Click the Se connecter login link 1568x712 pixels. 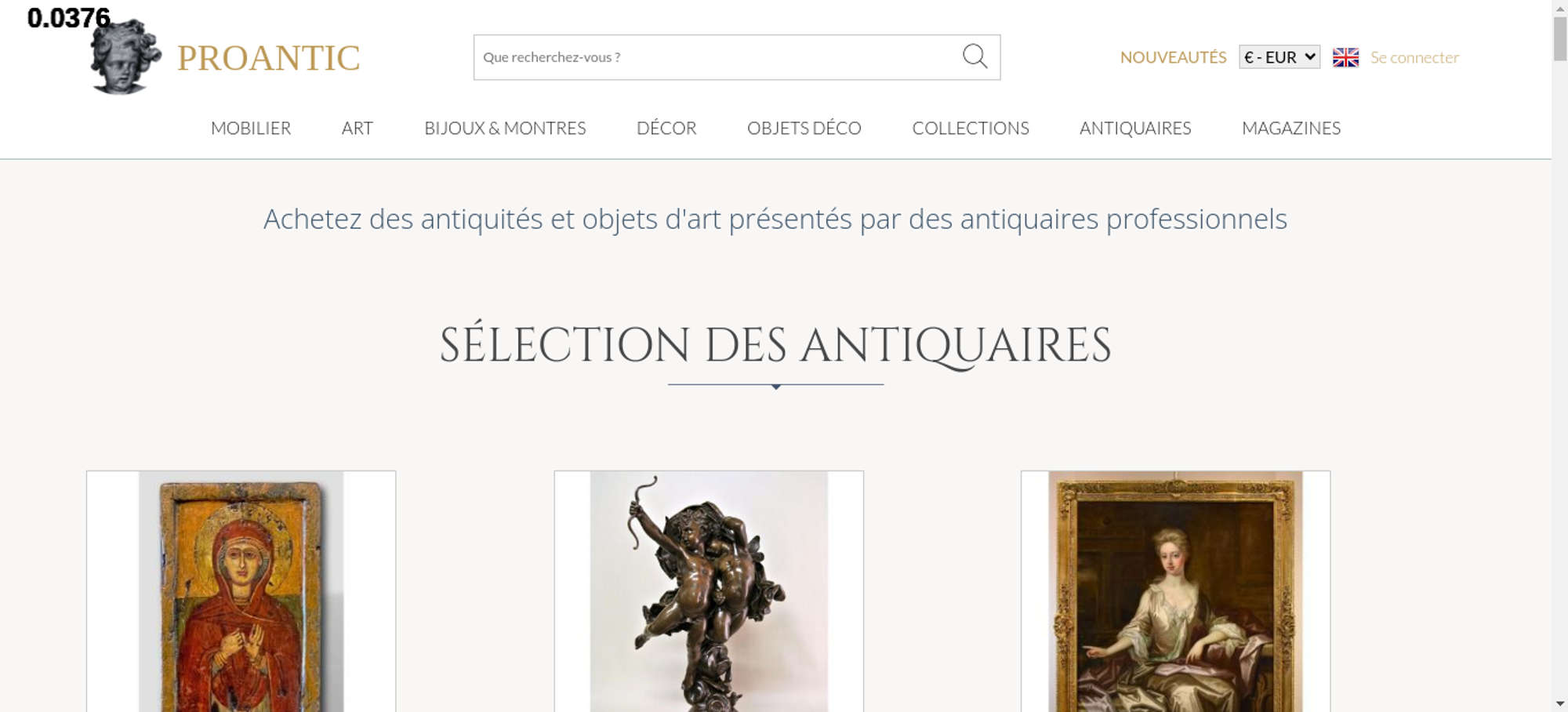tap(1414, 57)
